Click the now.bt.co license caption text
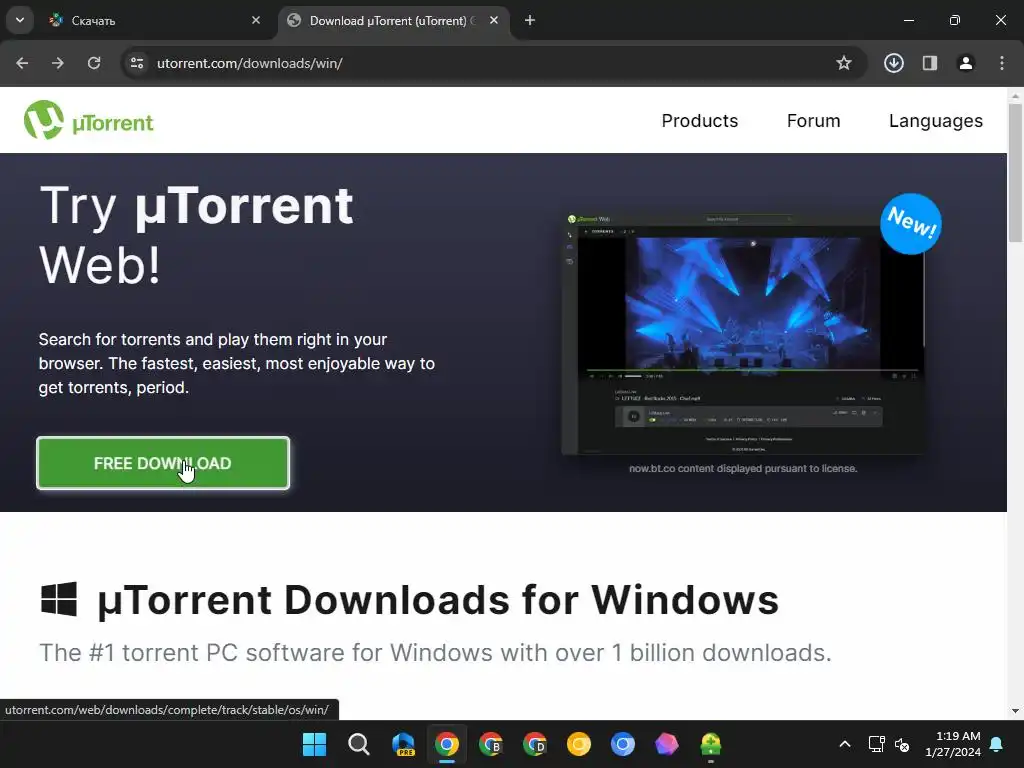 pos(743,468)
